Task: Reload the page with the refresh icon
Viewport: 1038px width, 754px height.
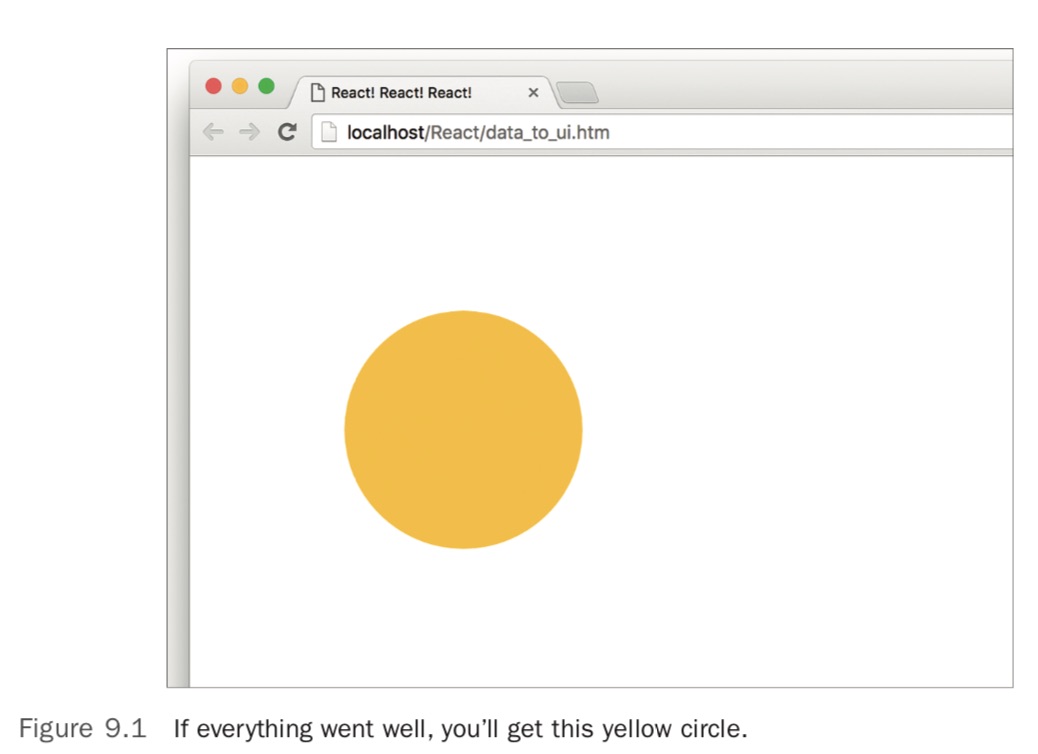Action: pyautogui.click(x=287, y=132)
